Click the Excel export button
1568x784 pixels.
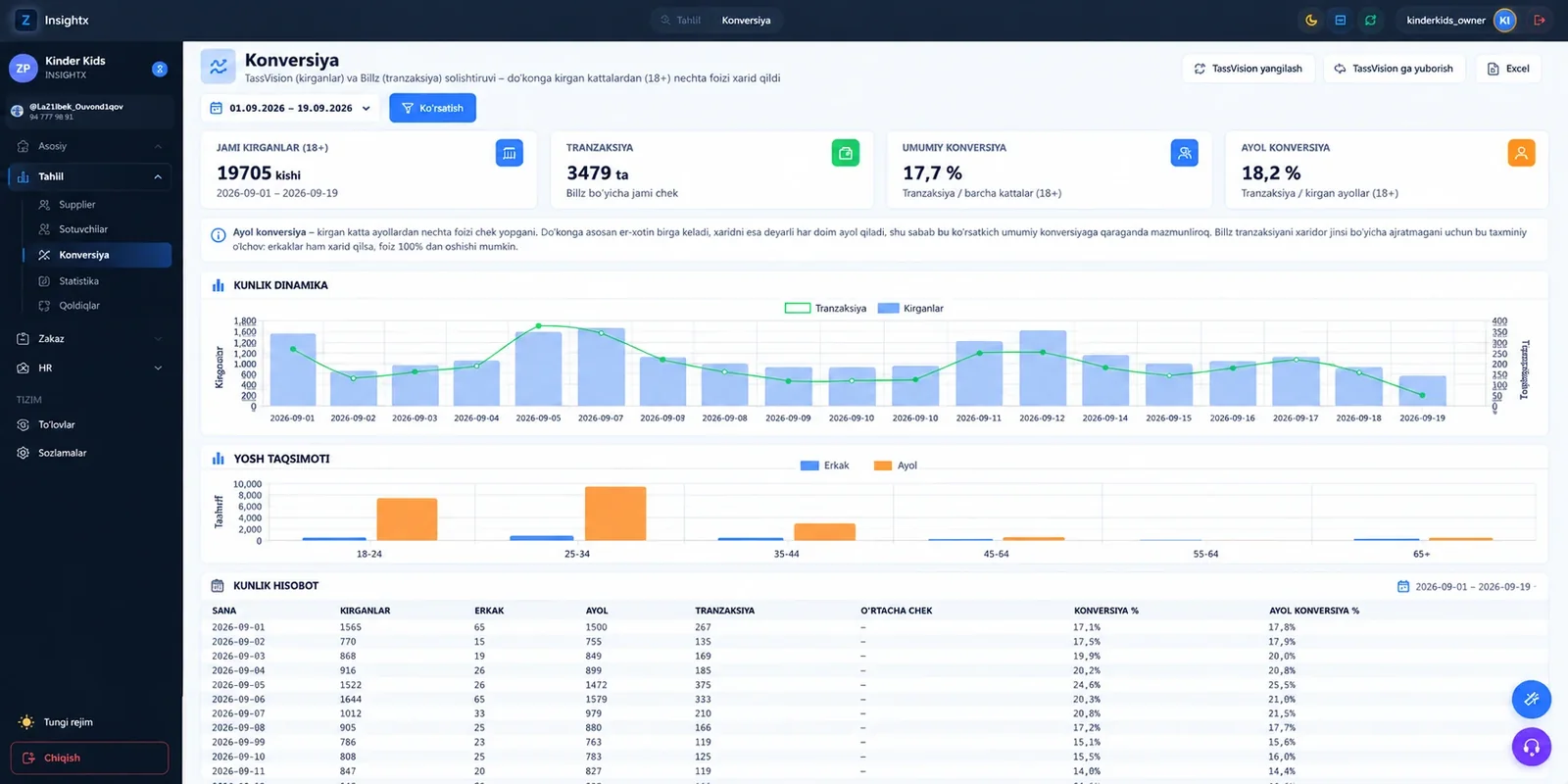click(1508, 69)
